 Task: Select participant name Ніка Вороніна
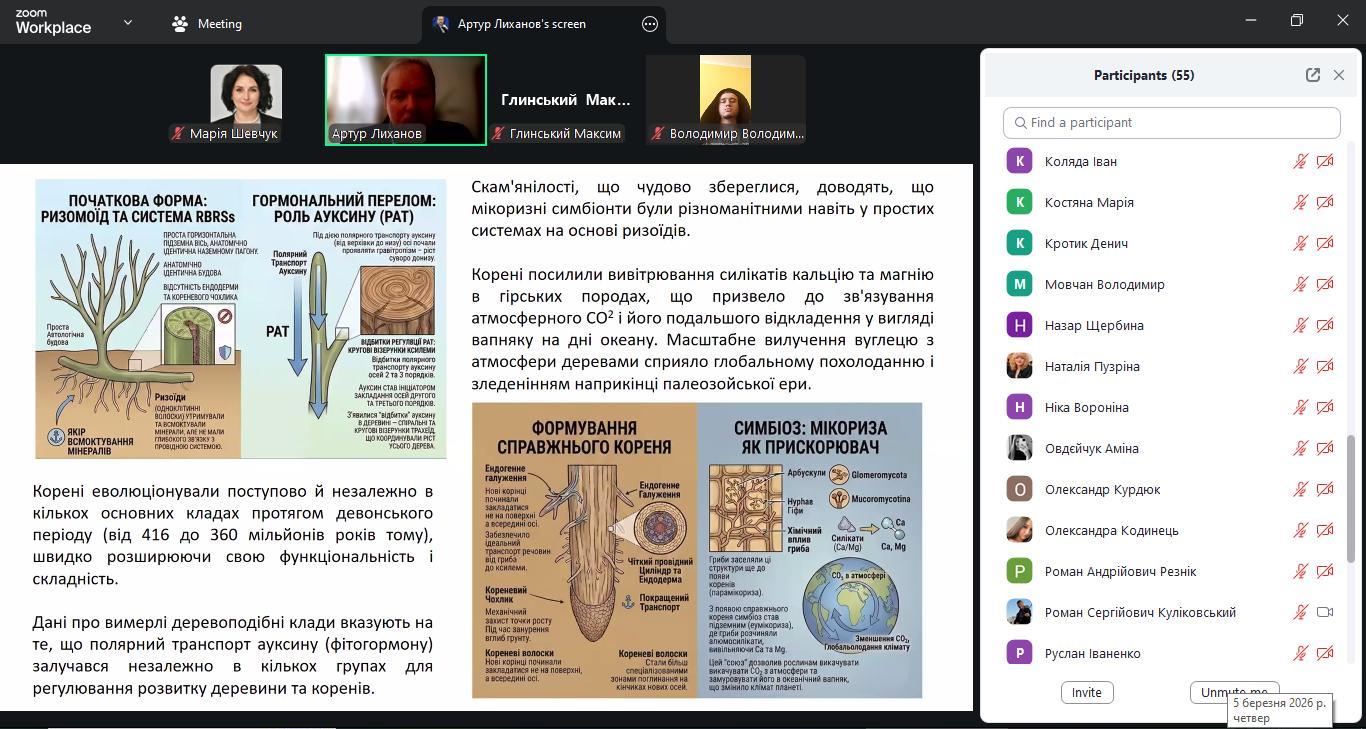click(1087, 407)
